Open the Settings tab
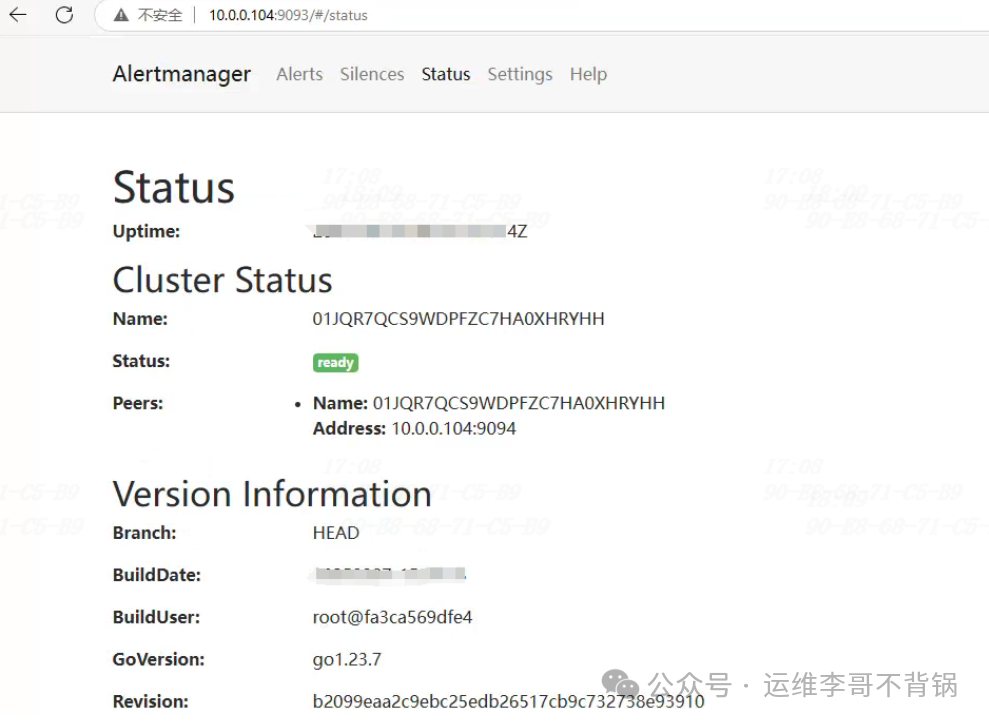The image size is (989, 725). [520, 74]
